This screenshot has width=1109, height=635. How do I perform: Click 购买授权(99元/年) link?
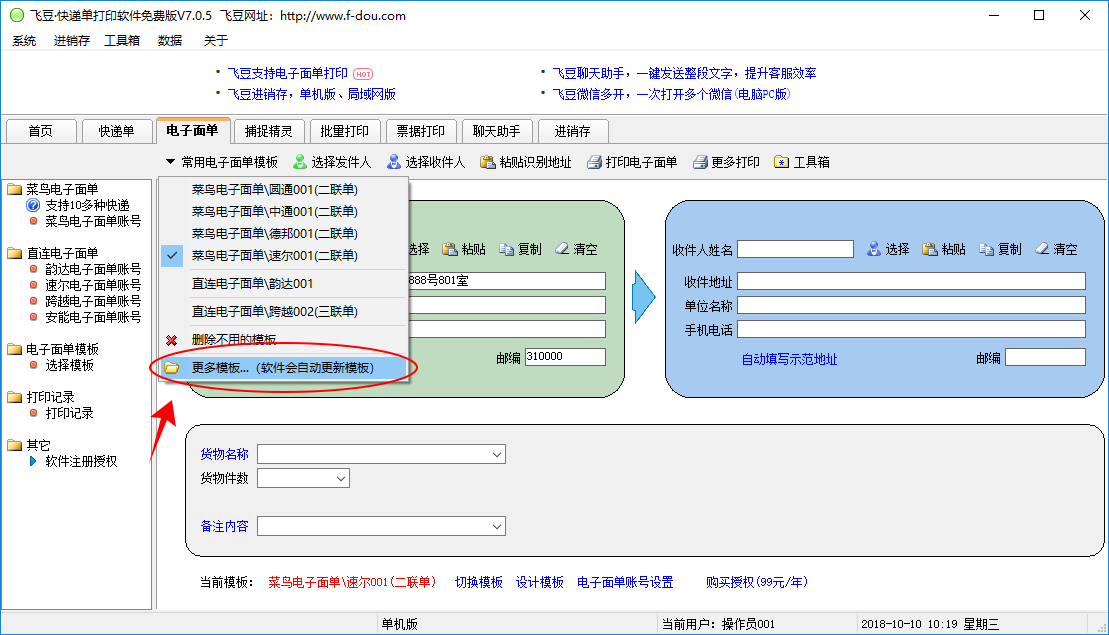757,582
